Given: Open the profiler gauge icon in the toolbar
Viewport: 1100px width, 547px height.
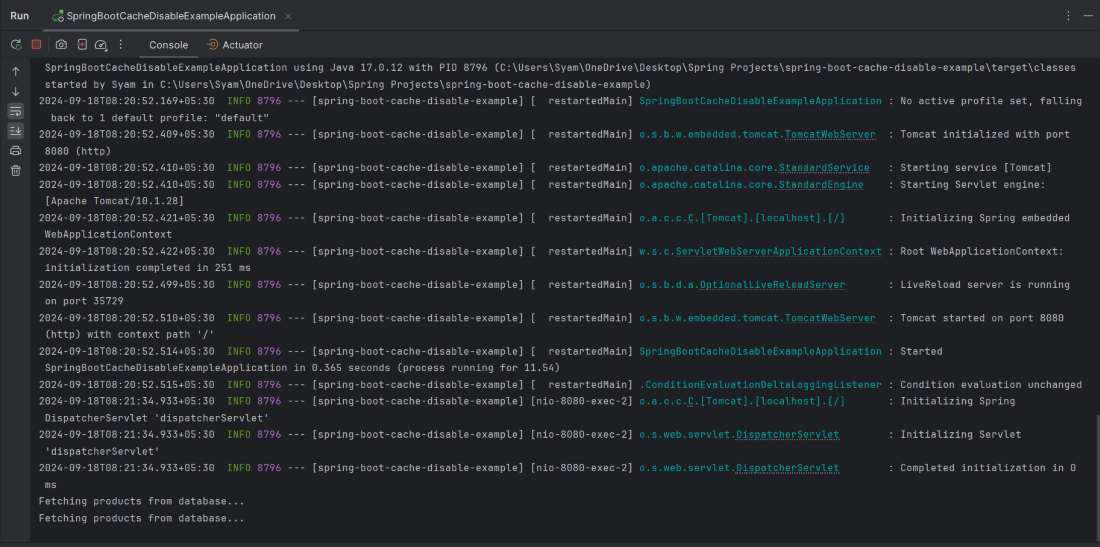Looking at the screenshot, I should coord(101,44).
